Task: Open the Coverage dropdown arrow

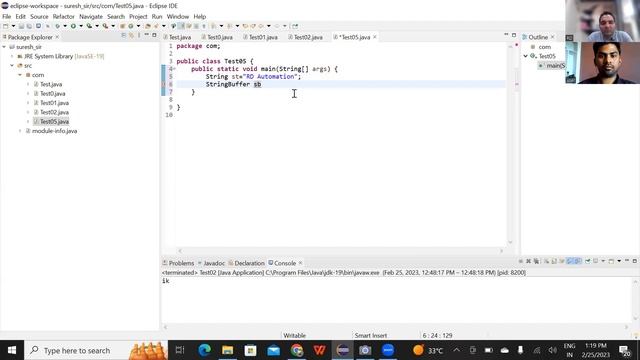Action: [x=97, y=26]
